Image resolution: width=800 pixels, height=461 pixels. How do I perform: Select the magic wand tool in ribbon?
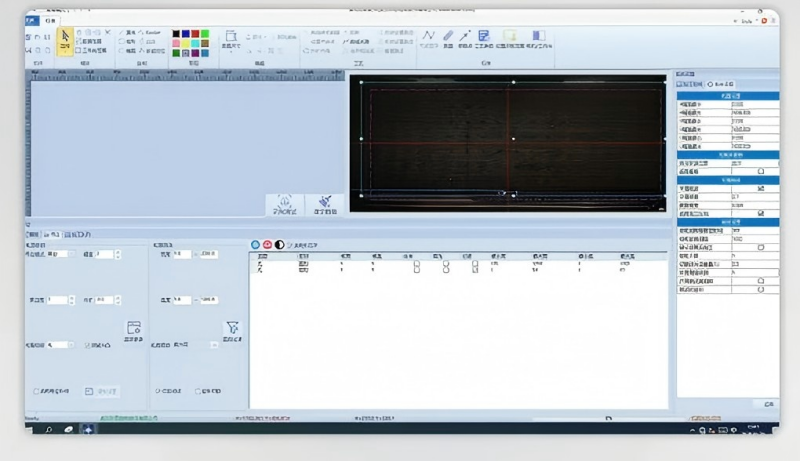465,37
